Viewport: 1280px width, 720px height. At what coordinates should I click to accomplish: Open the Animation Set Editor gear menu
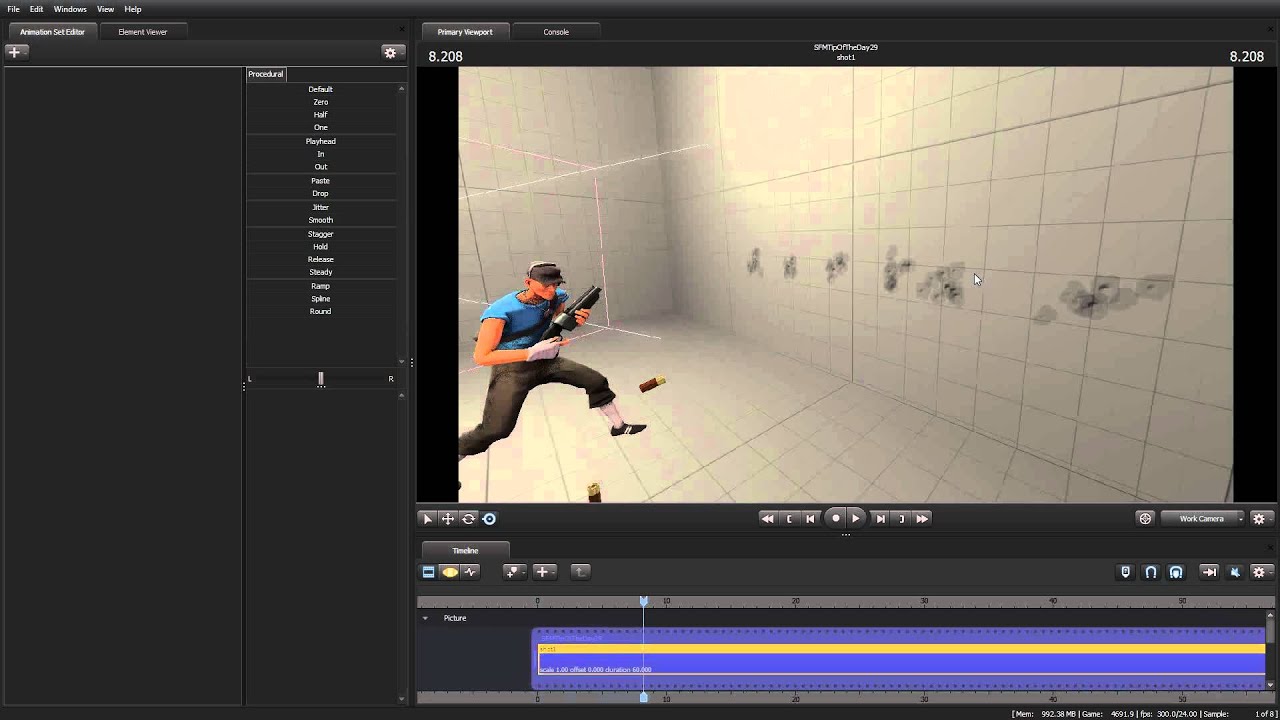click(x=391, y=52)
